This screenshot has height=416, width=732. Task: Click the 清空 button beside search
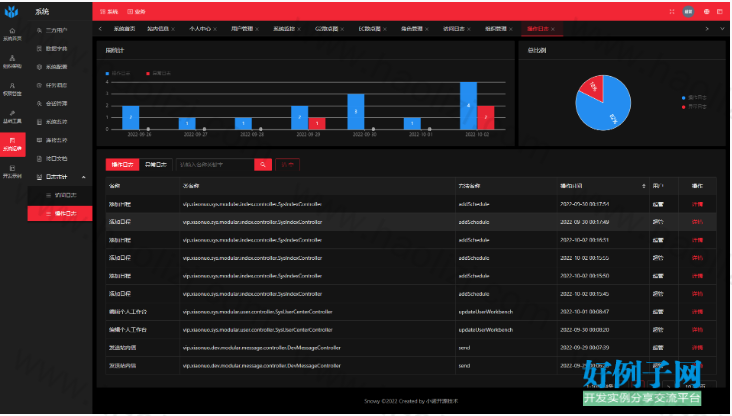tap(288, 164)
